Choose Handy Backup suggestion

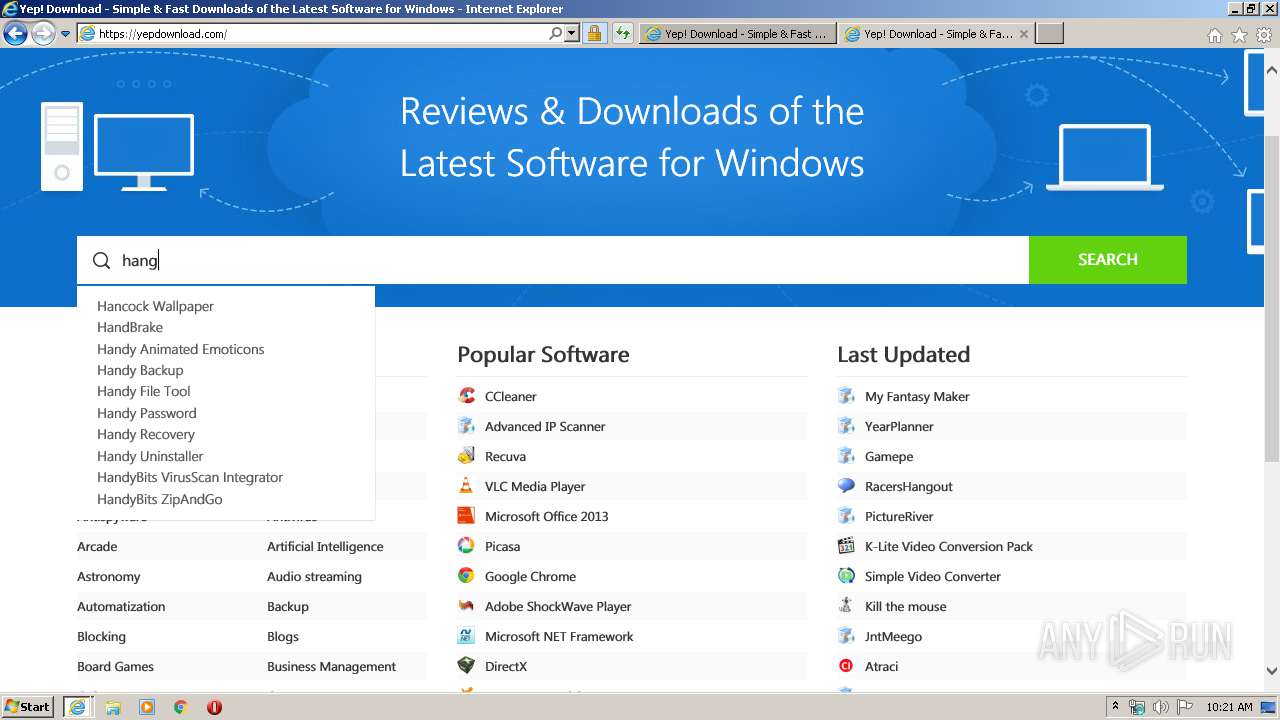140,370
